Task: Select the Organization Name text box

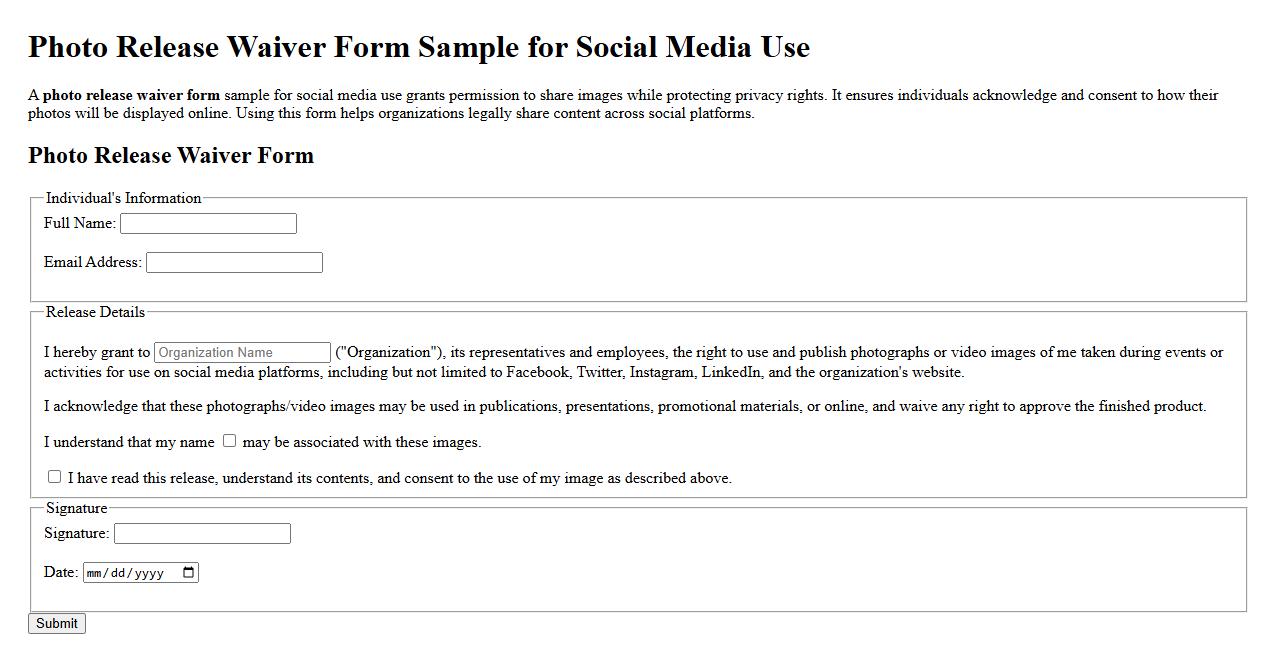Action: coord(242,352)
